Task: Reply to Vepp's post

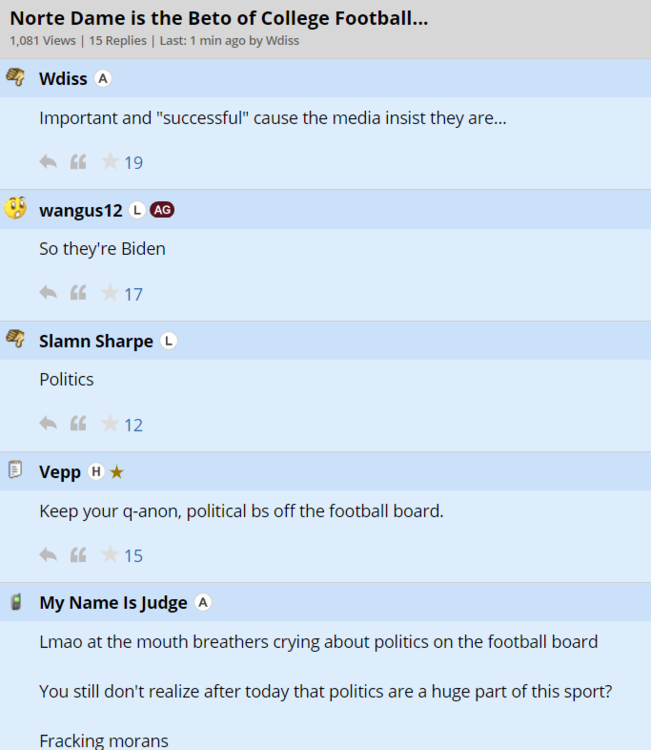Action: [x=48, y=555]
